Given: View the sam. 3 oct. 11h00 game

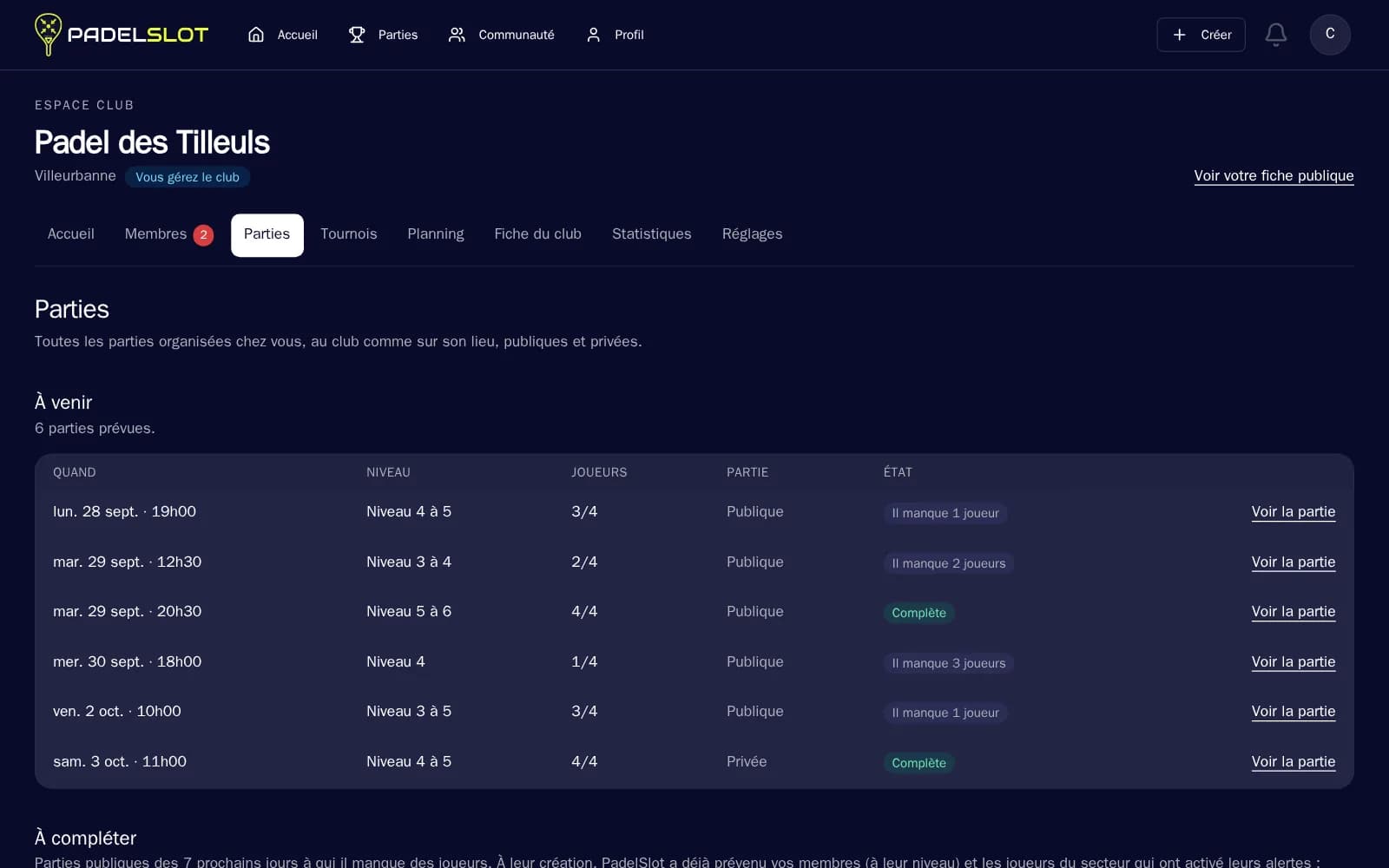Looking at the screenshot, I should point(1294,762).
